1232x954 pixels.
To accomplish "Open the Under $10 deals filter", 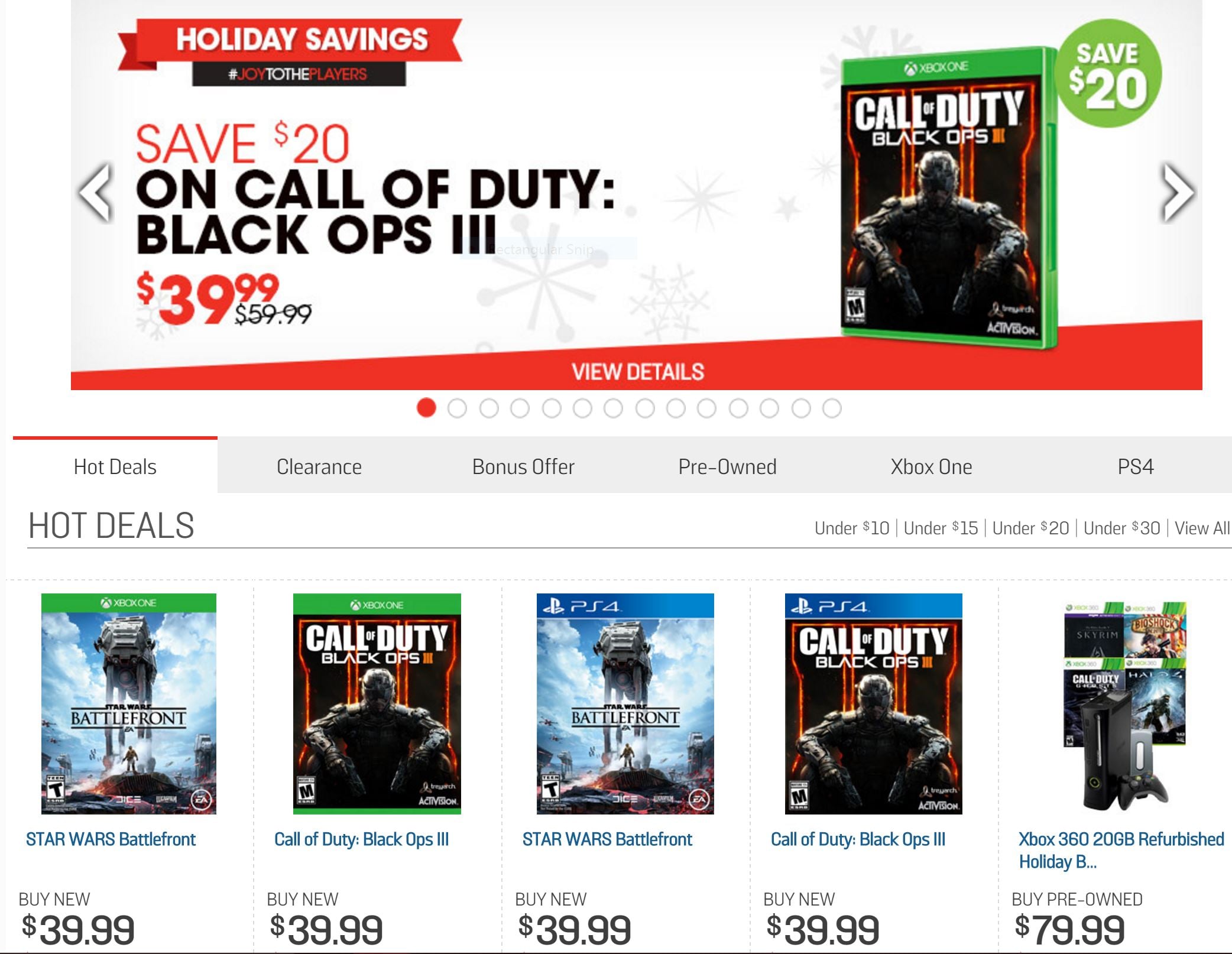I will tap(855, 528).
